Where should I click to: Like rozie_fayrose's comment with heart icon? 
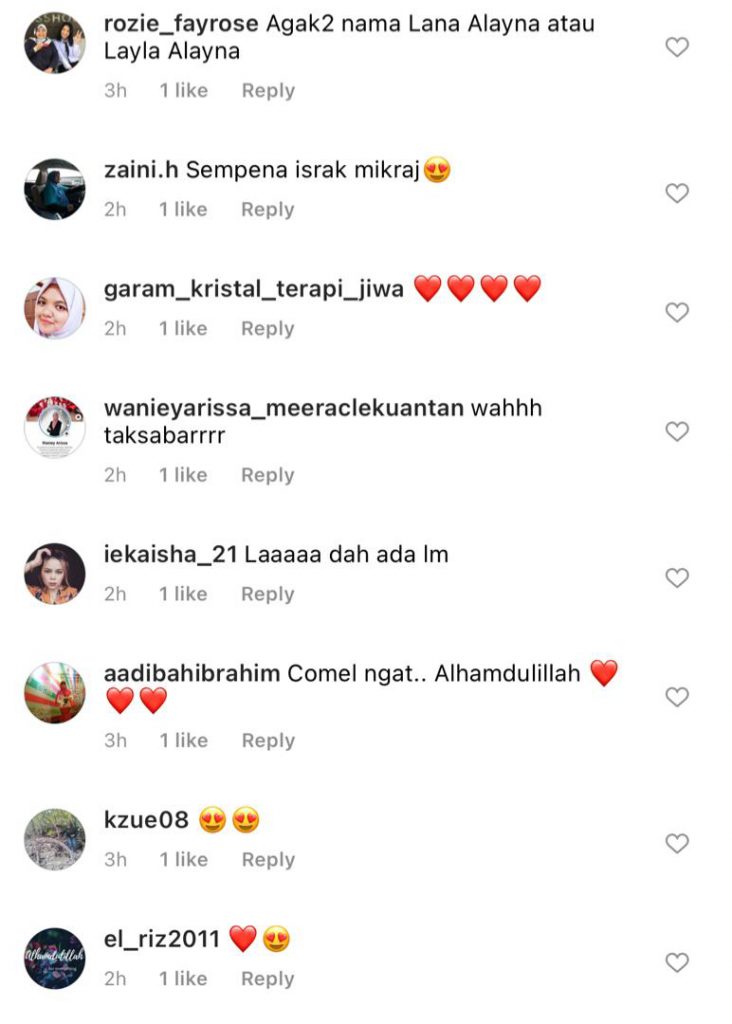click(677, 47)
